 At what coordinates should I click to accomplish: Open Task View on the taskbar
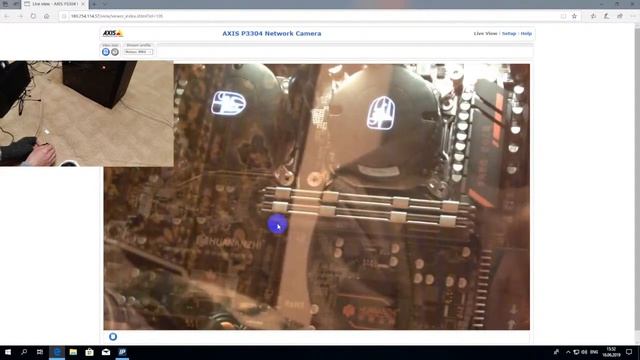click(x=40, y=352)
